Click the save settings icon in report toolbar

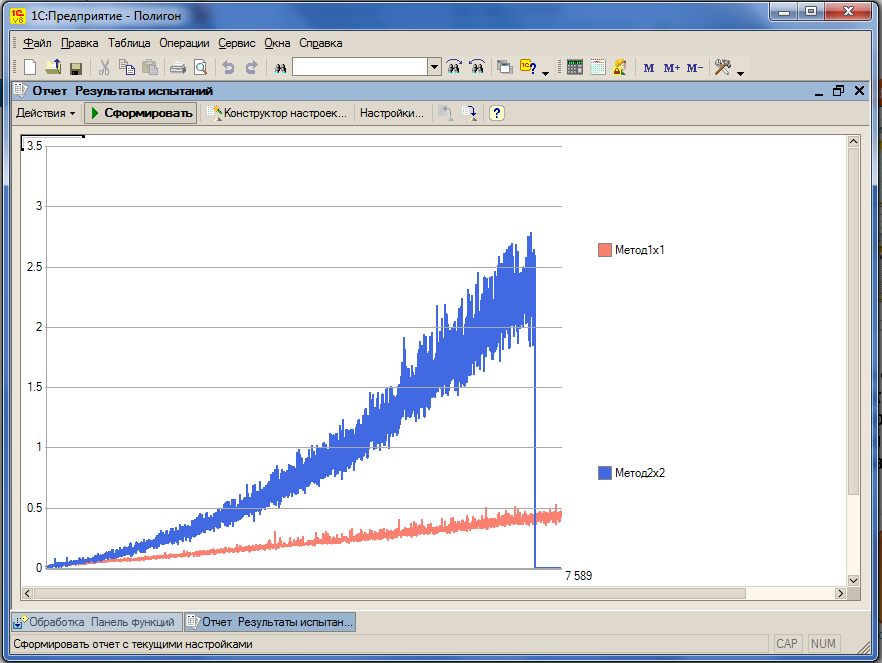tap(469, 113)
